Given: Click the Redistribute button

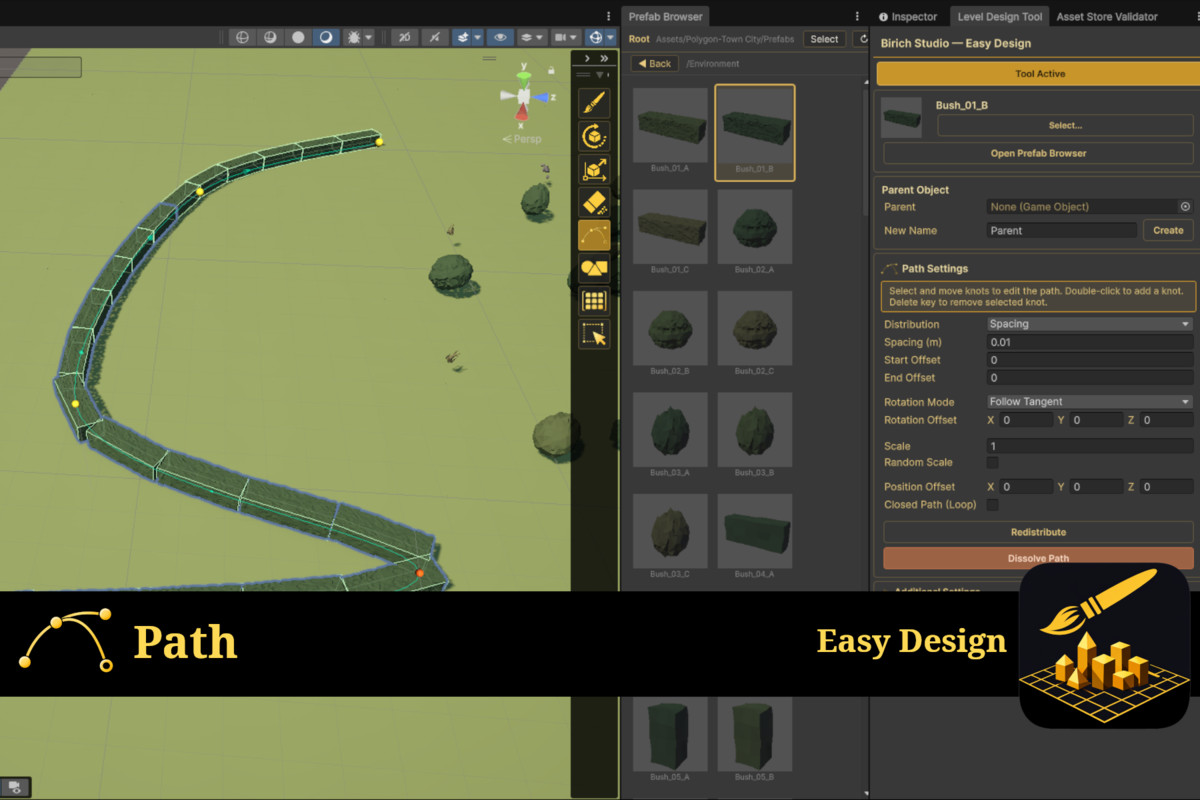Looking at the screenshot, I should pos(1038,532).
